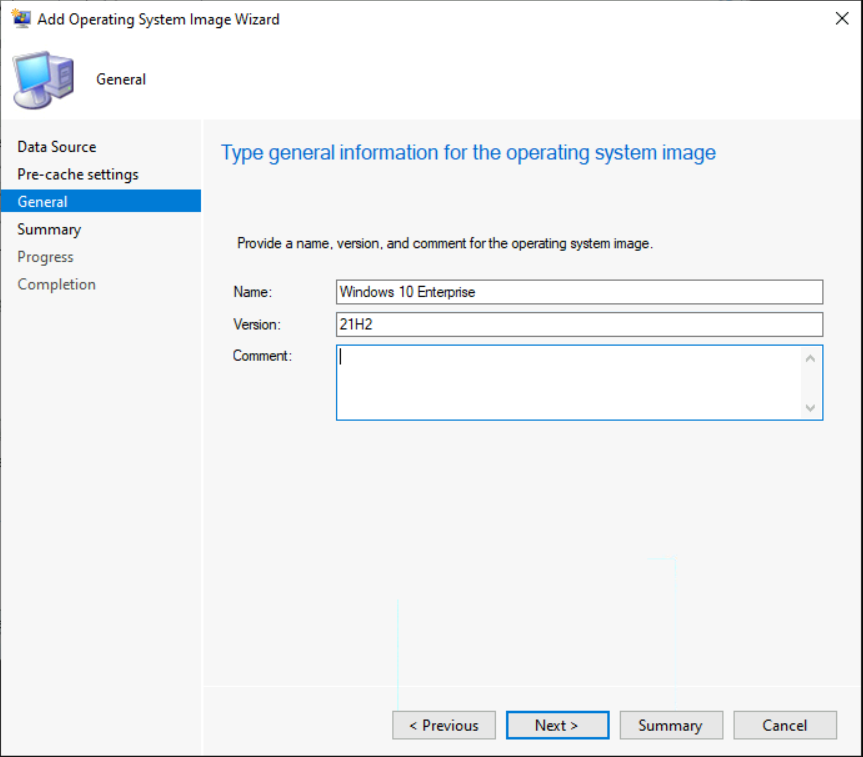Screen dimensions: 863x757
Task: Close the Add Operating System Image Wizard
Action: pyautogui.click(x=842, y=19)
